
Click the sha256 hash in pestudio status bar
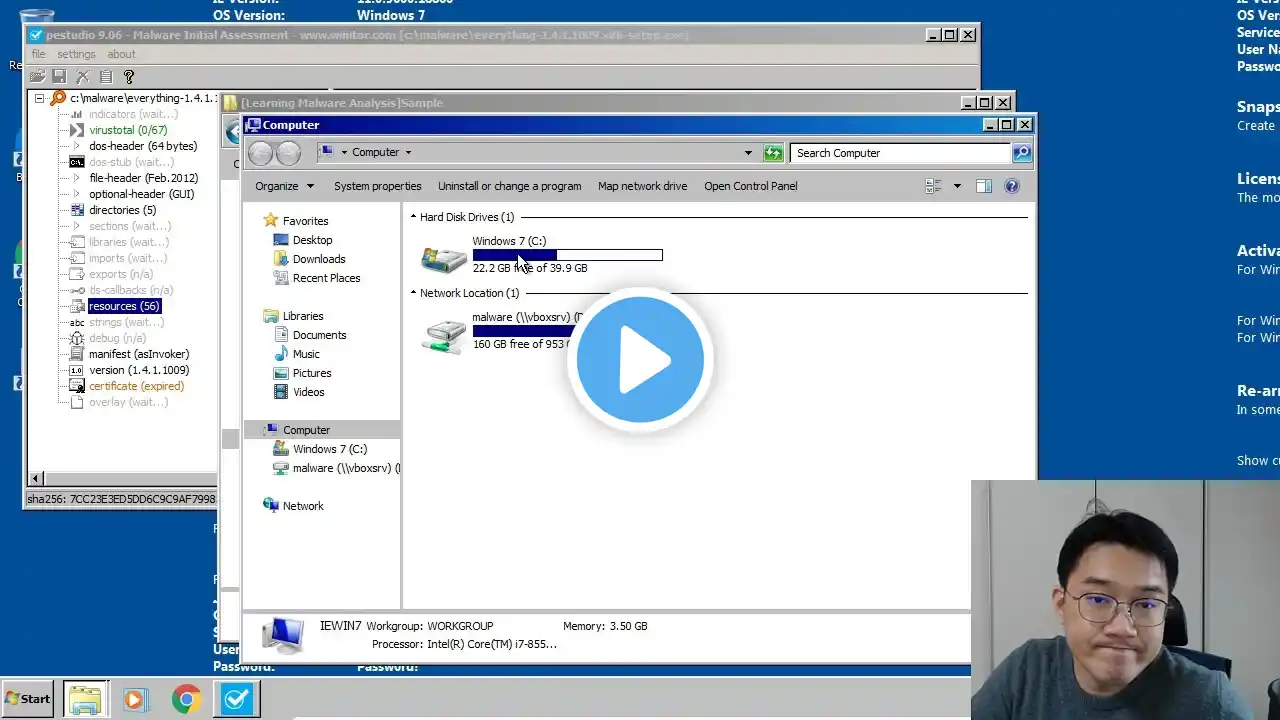pyautogui.click(x=121, y=499)
